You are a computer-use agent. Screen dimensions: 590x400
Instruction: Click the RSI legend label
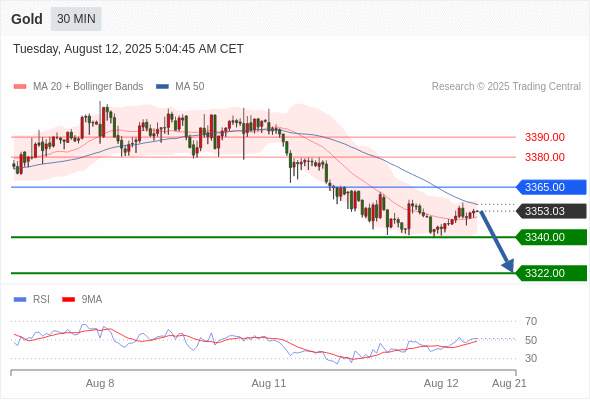(41, 300)
